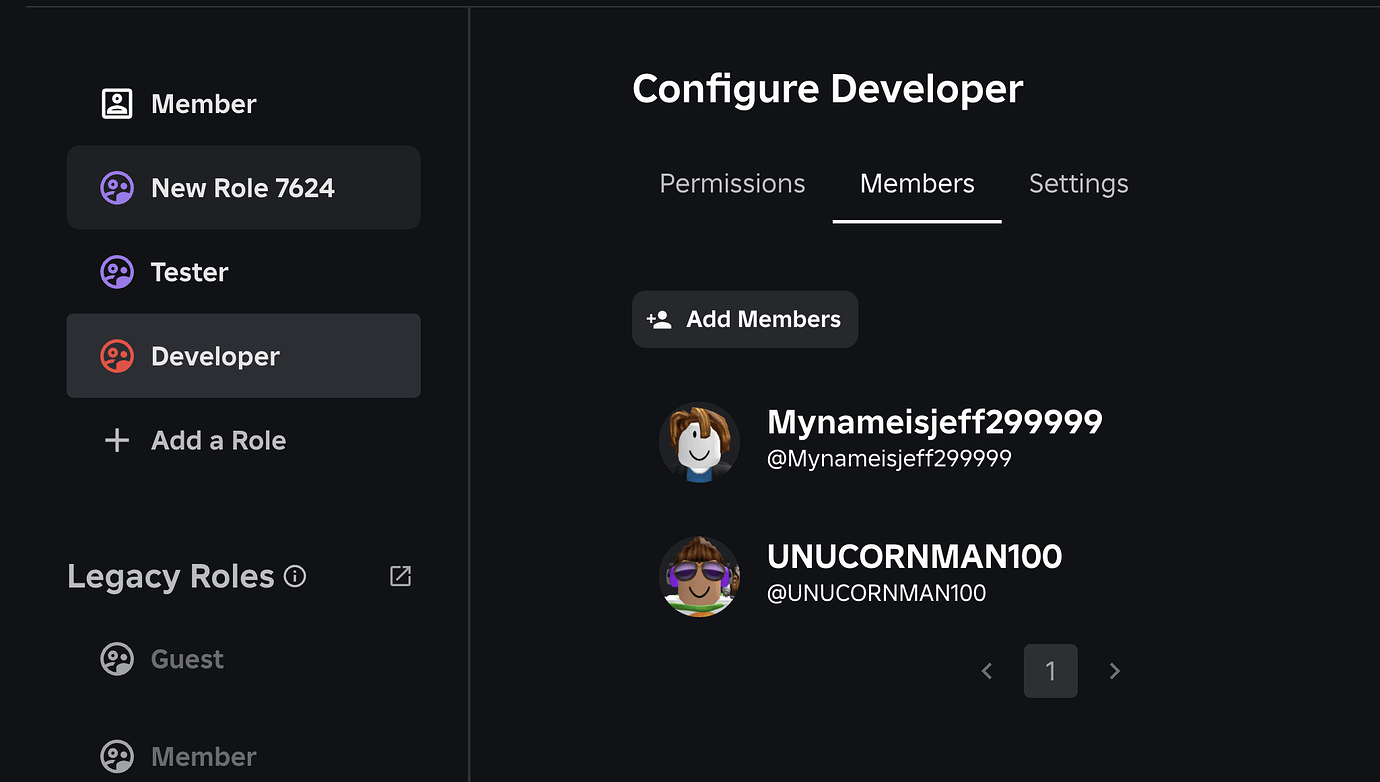This screenshot has width=1380, height=782.
Task: Click UNUCORNMAN100's avatar picture
Action: [699, 577]
